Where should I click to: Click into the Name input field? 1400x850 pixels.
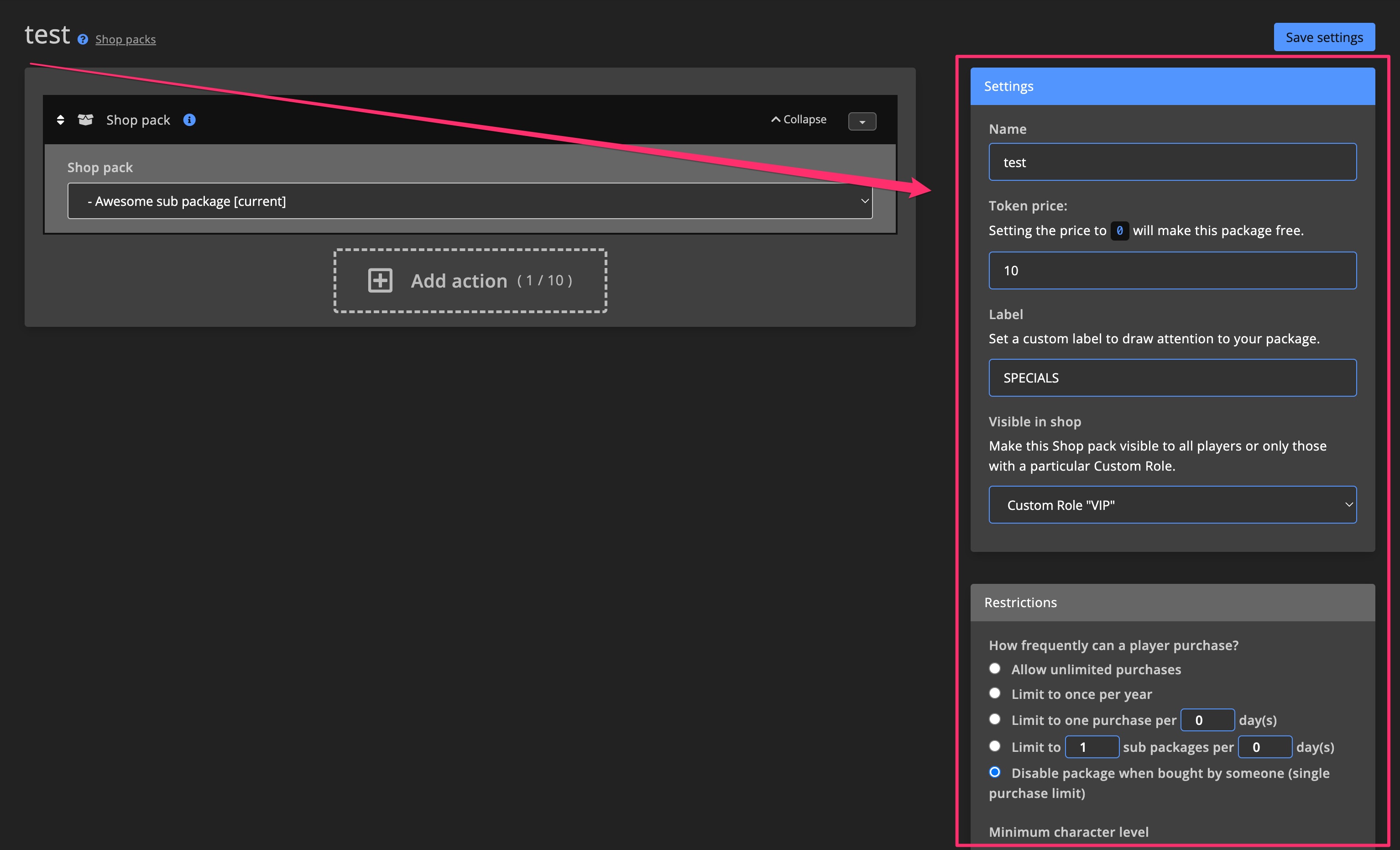point(1172,162)
